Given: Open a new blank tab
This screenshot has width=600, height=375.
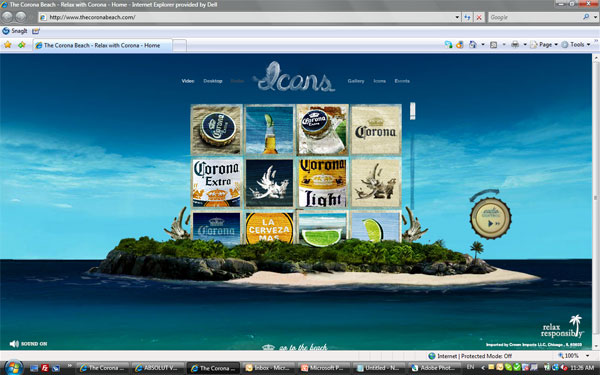Looking at the screenshot, I should tap(179, 45).
